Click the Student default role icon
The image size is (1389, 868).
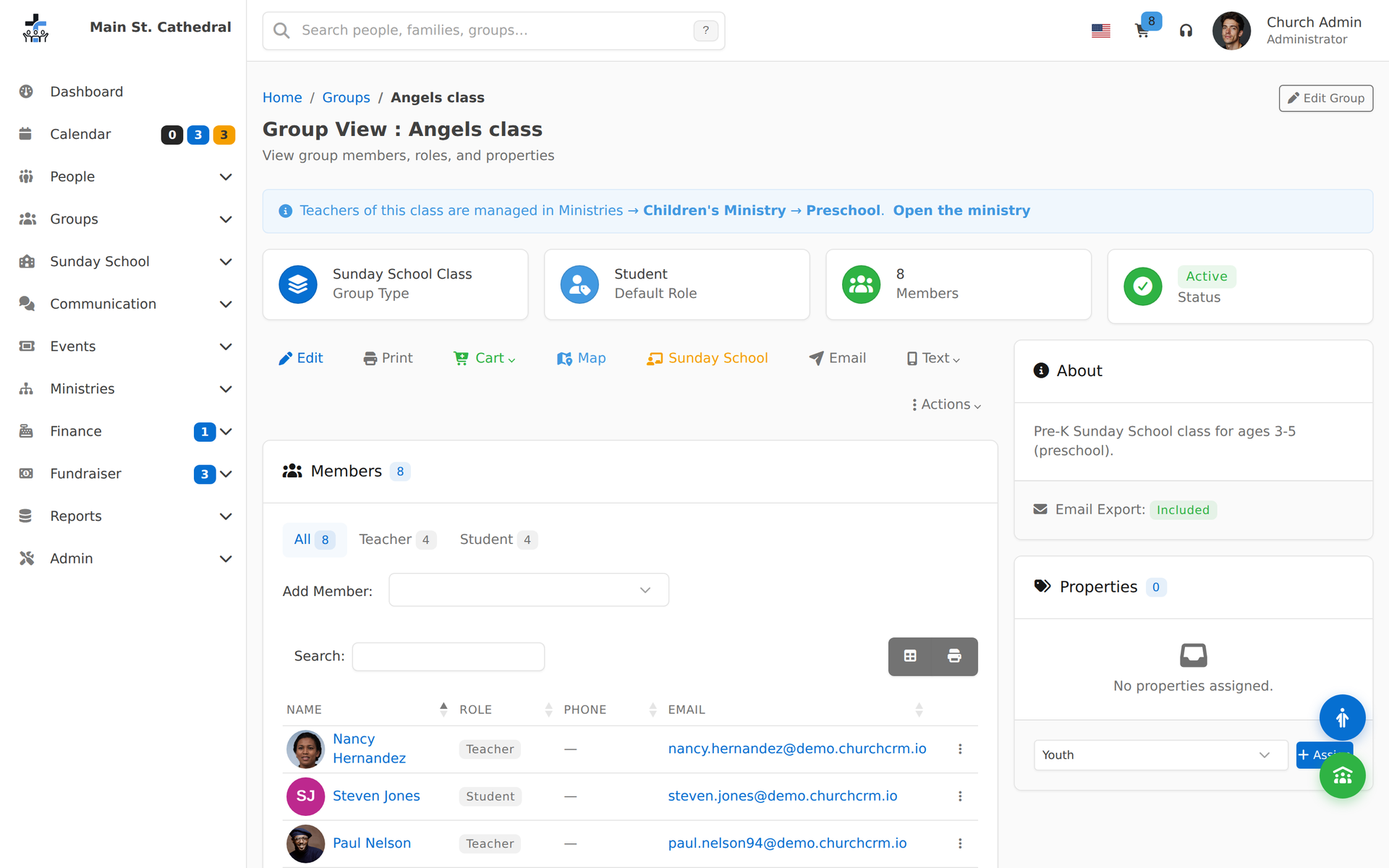(x=579, y=284)
